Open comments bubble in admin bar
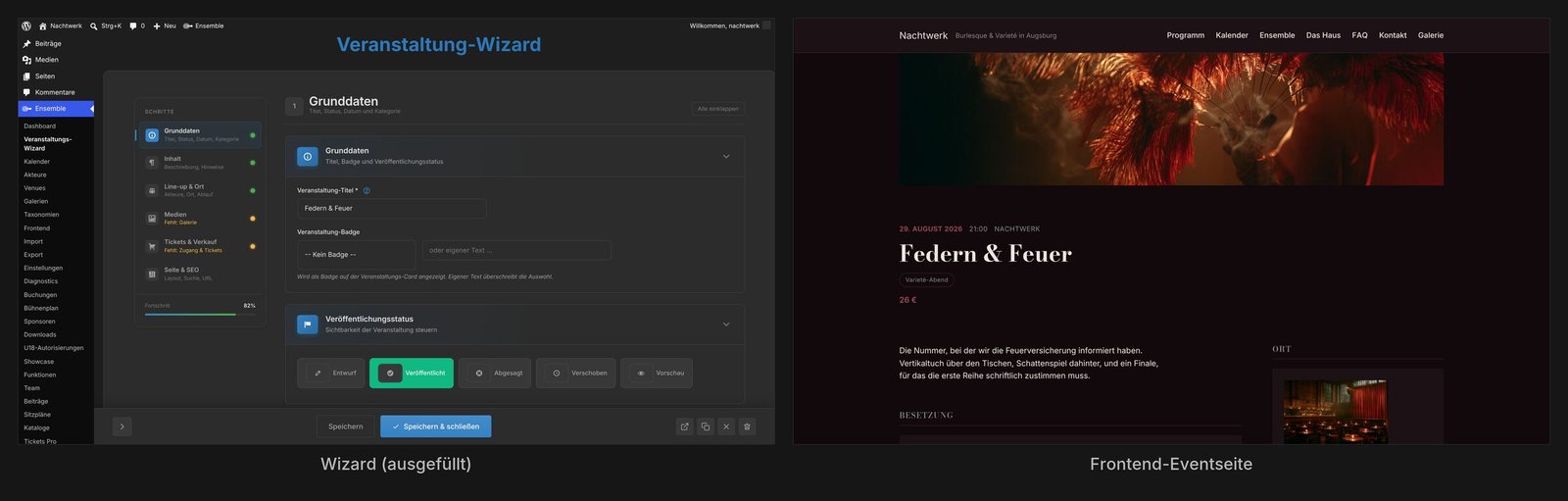The image size is (1568, 501). click(137, 26)
